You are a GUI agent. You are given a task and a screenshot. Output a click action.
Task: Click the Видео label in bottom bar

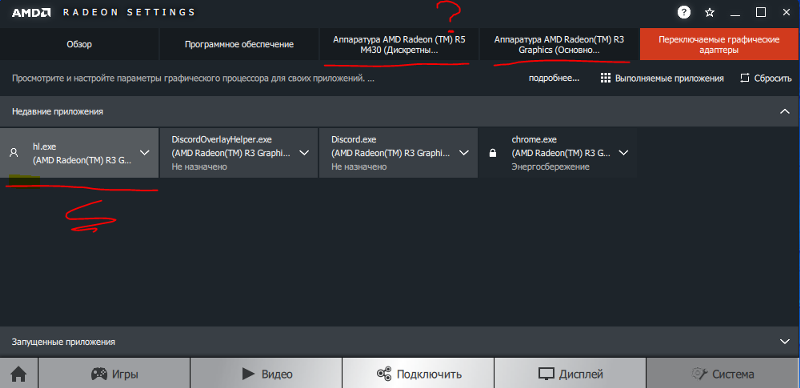pyautogui.click(x=277, y=374)
